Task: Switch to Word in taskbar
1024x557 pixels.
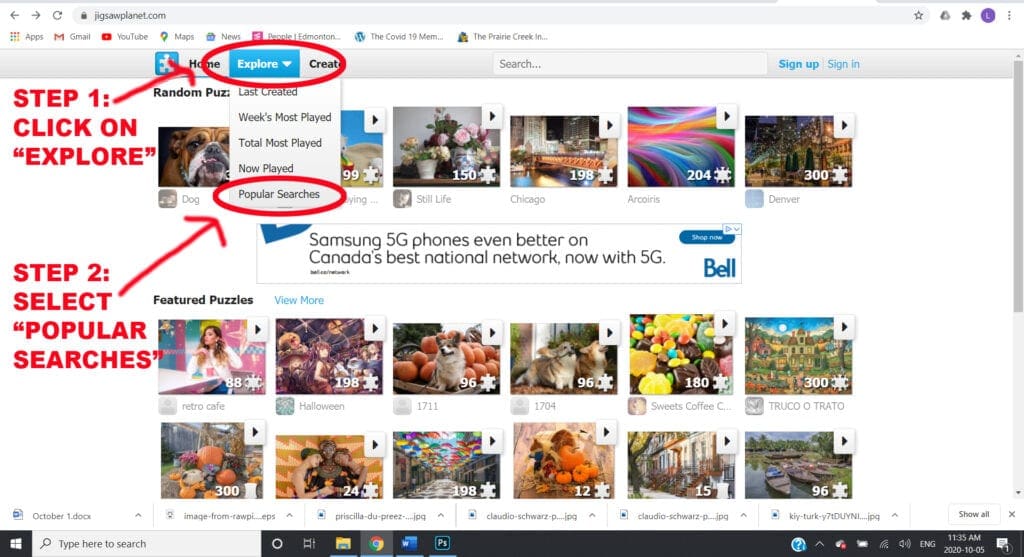Action: [409, 543]
